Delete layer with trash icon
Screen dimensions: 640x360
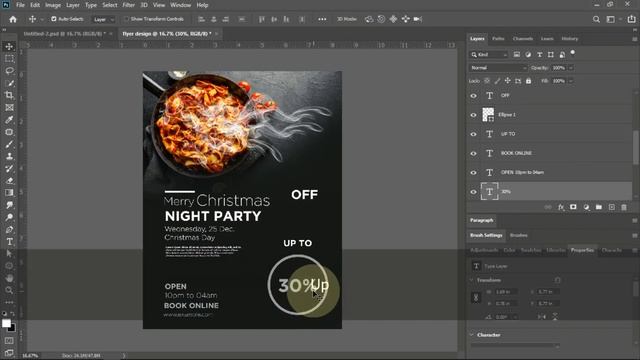pos(624,207)
